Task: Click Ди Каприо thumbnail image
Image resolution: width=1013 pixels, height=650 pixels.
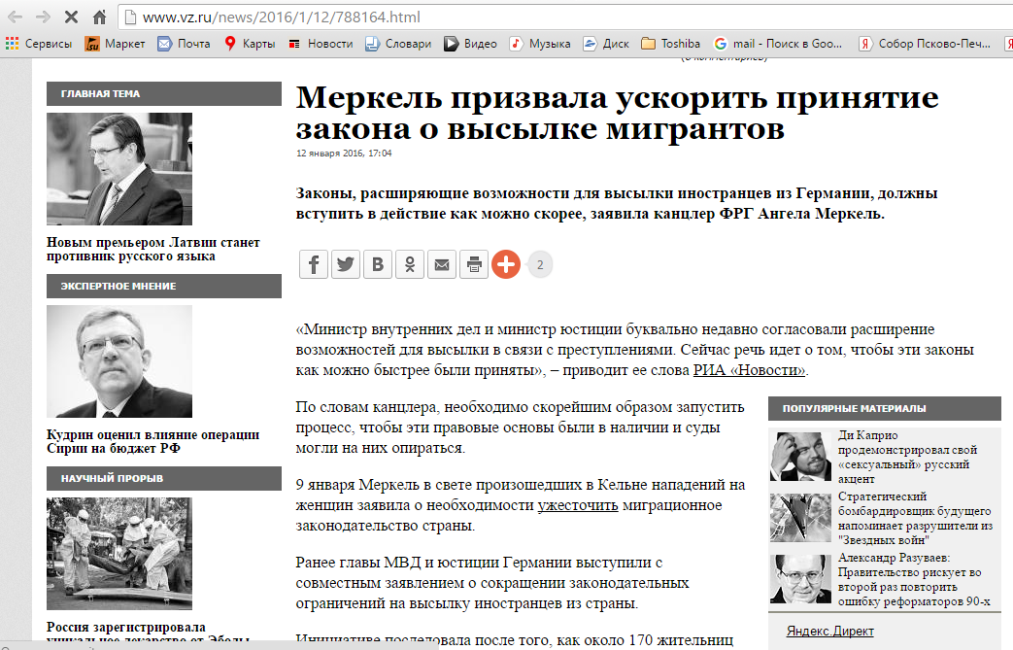Action: [800, 457]
